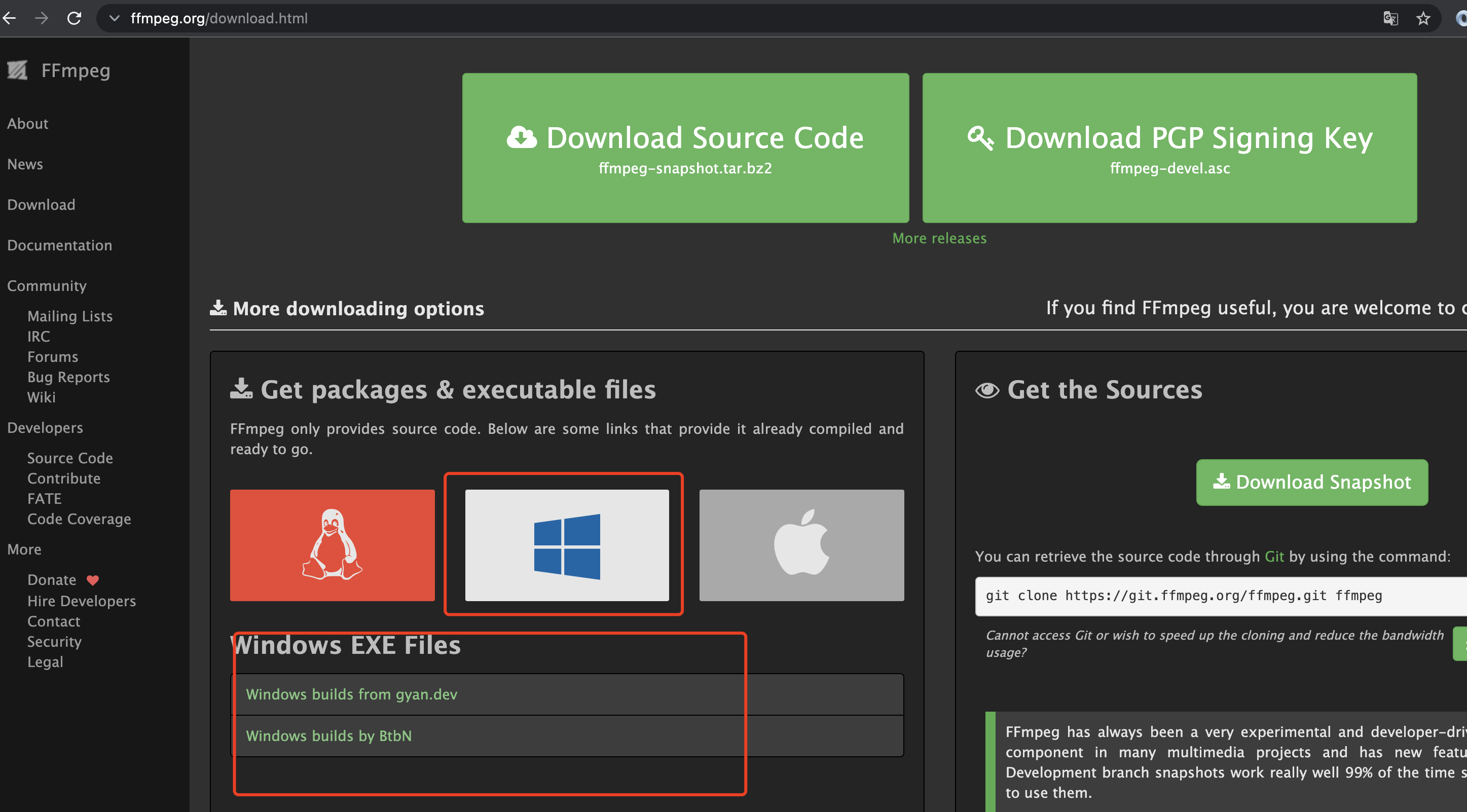Open the More sidebar item
The image size is (1467, 812).
point(24,549)
